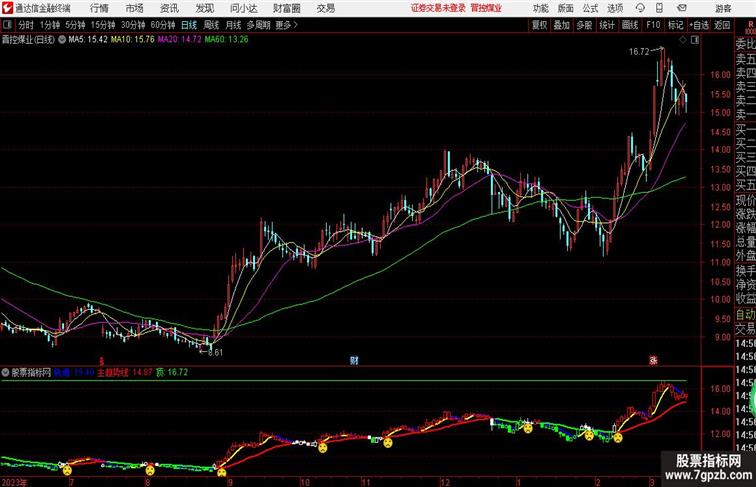Open the 行情 menu

pos(99,8)
